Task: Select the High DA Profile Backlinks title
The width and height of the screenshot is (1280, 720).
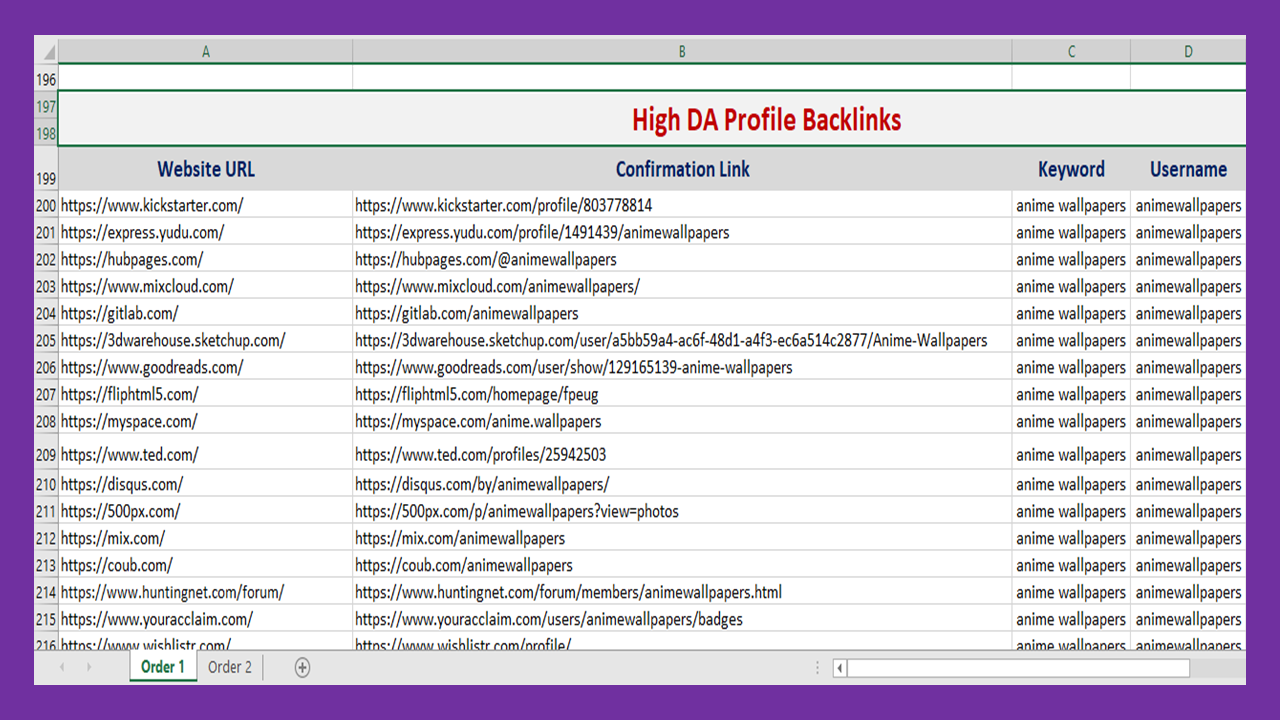Action: [766, 120]
